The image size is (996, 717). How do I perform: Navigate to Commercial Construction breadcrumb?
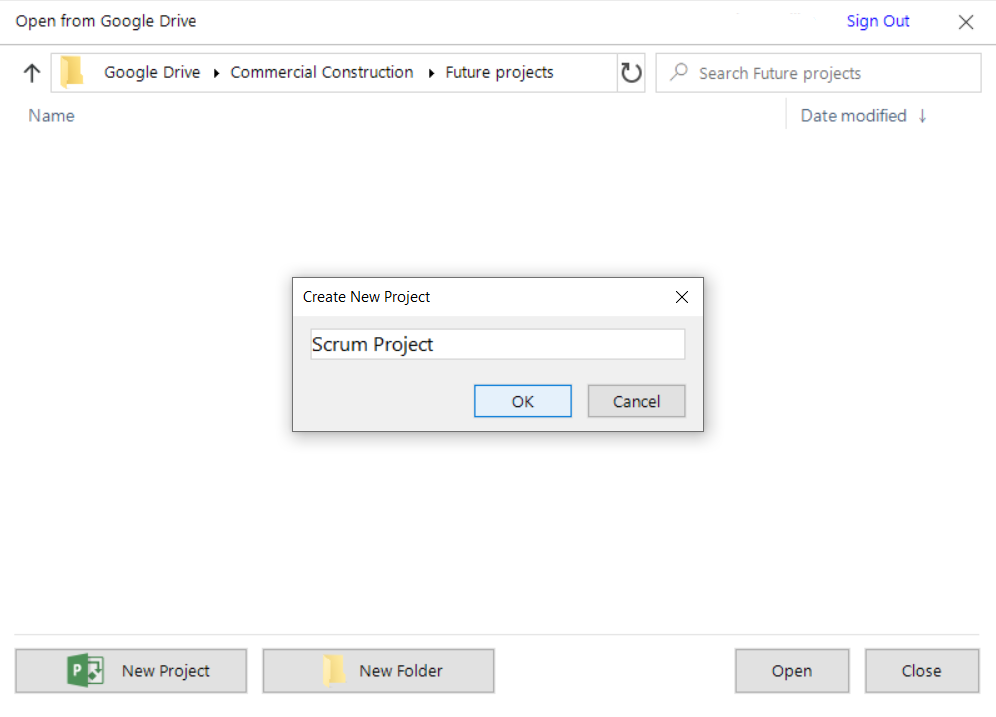[321, 72]
